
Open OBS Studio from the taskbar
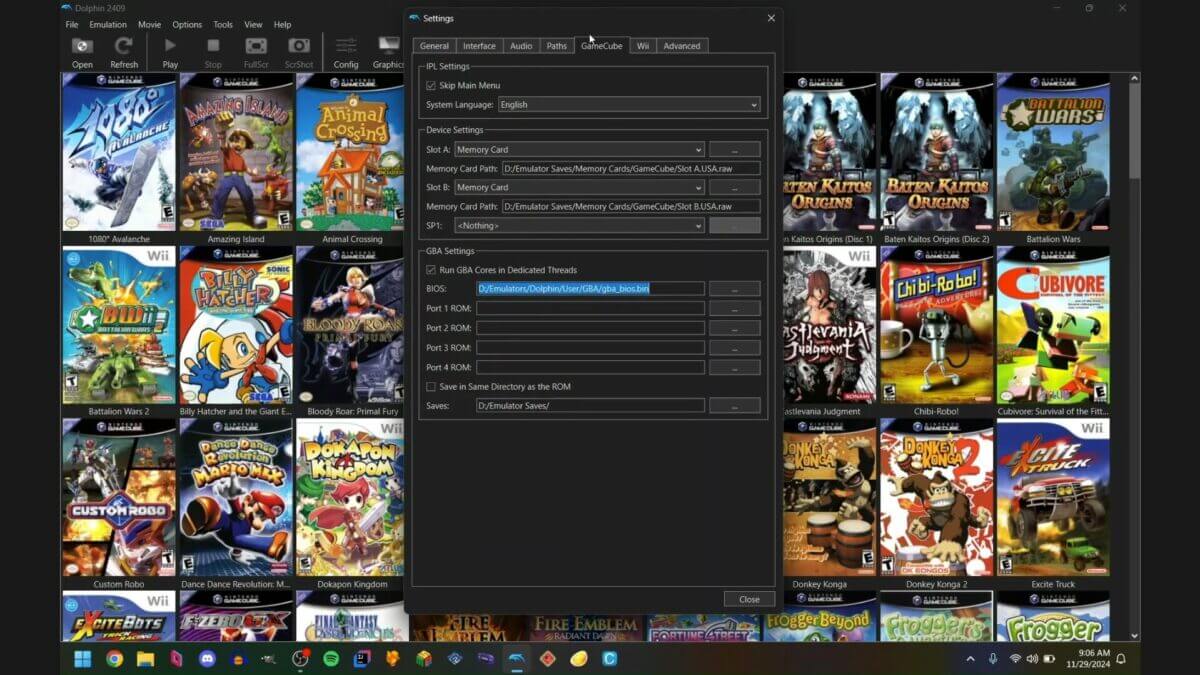tap(300, 659)
